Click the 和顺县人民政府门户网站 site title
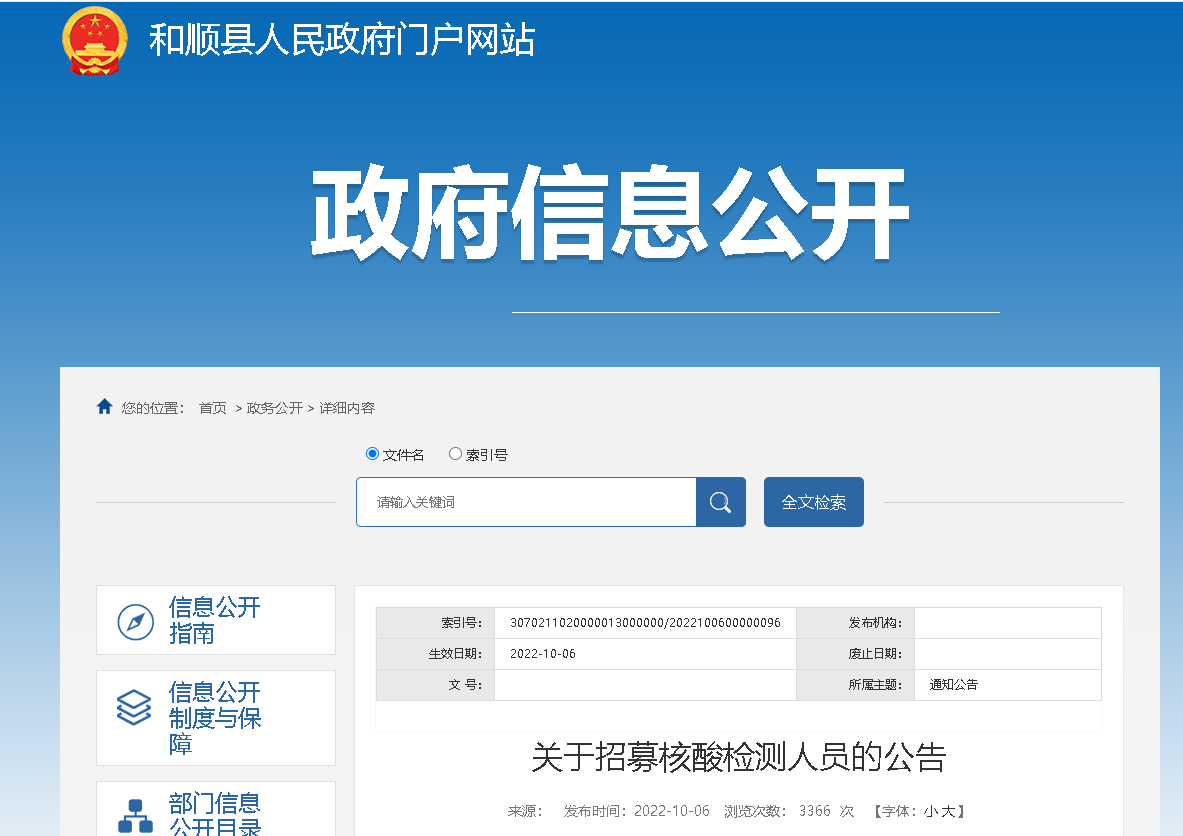The height and width of the screenshot is (836, 1183). (x=342, y=40)
